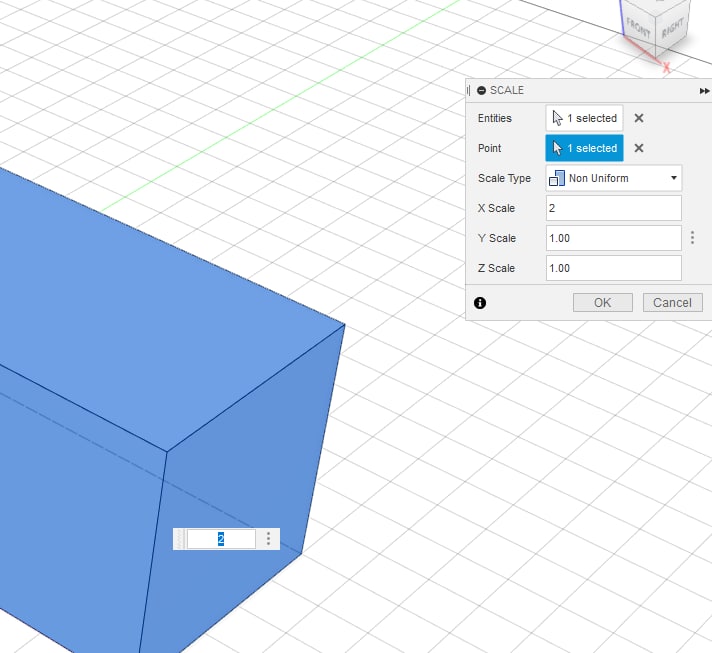Click the double-arrow expand icon in SCALE header

click(x=704, y=91)
